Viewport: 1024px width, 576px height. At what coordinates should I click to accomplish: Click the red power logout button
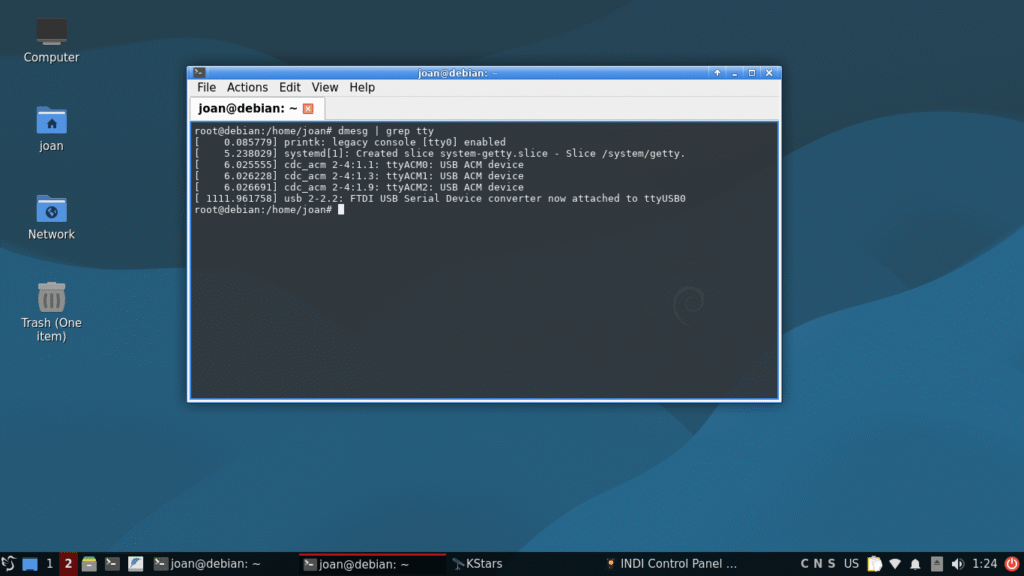(1010, 564)
